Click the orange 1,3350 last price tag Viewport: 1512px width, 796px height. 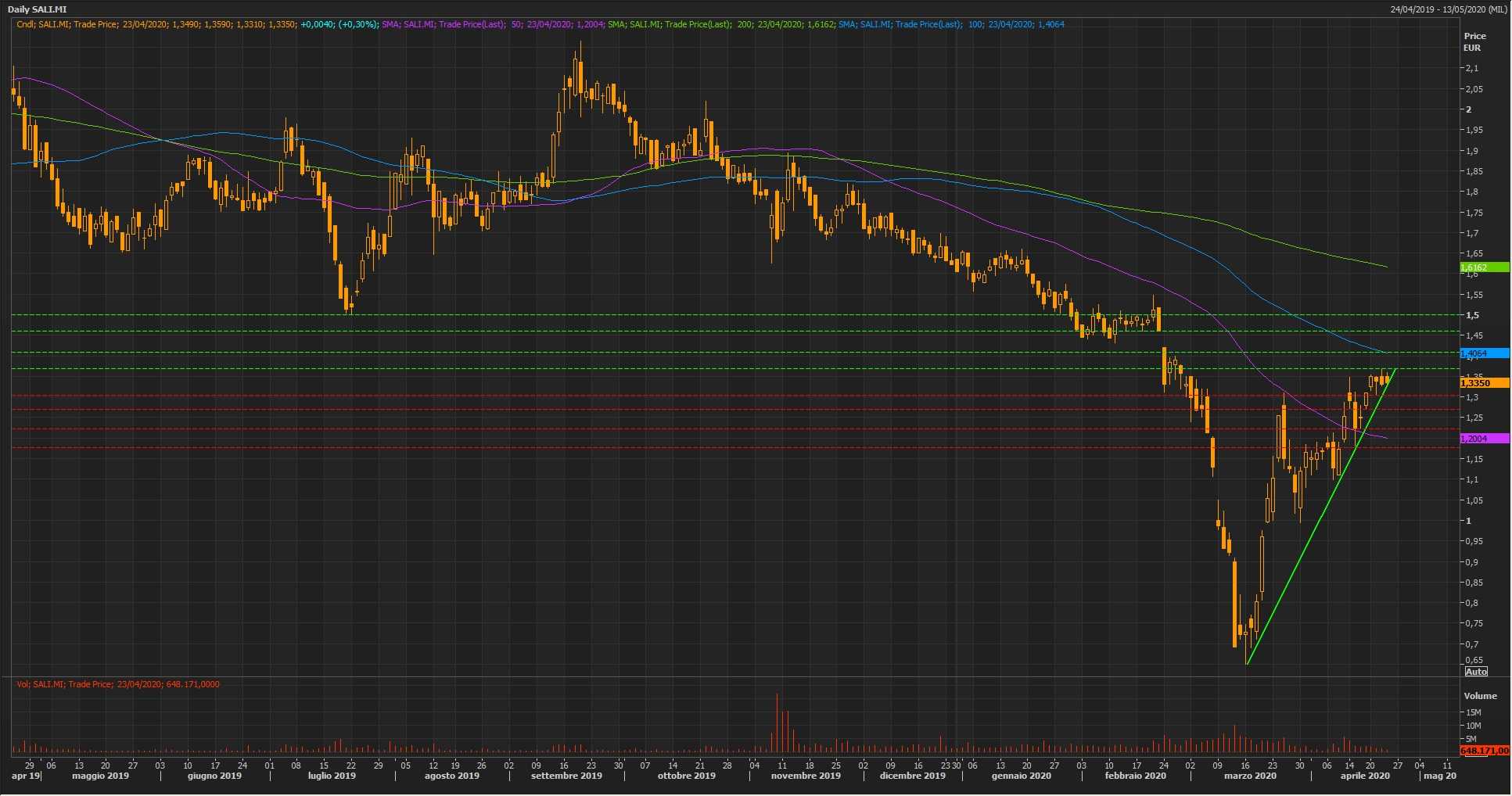point(1483,383)
